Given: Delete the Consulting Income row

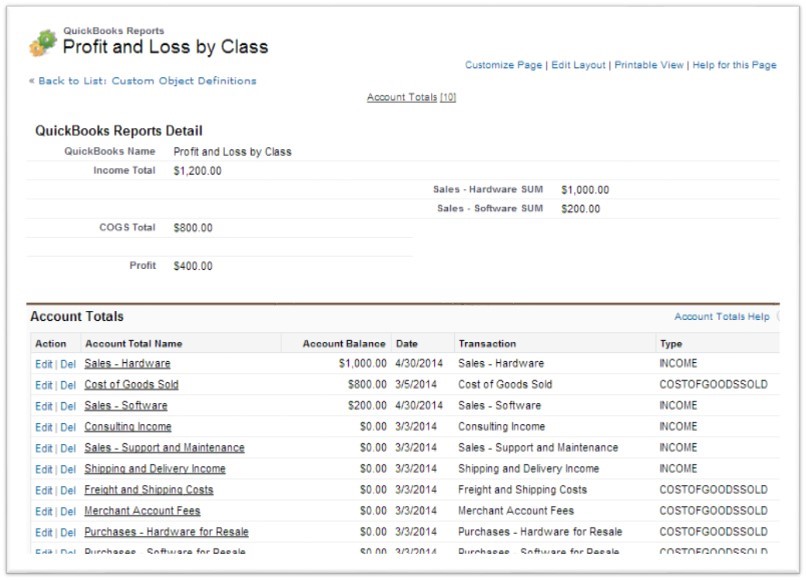Looking at the screenshot, I should coord(68,428).
